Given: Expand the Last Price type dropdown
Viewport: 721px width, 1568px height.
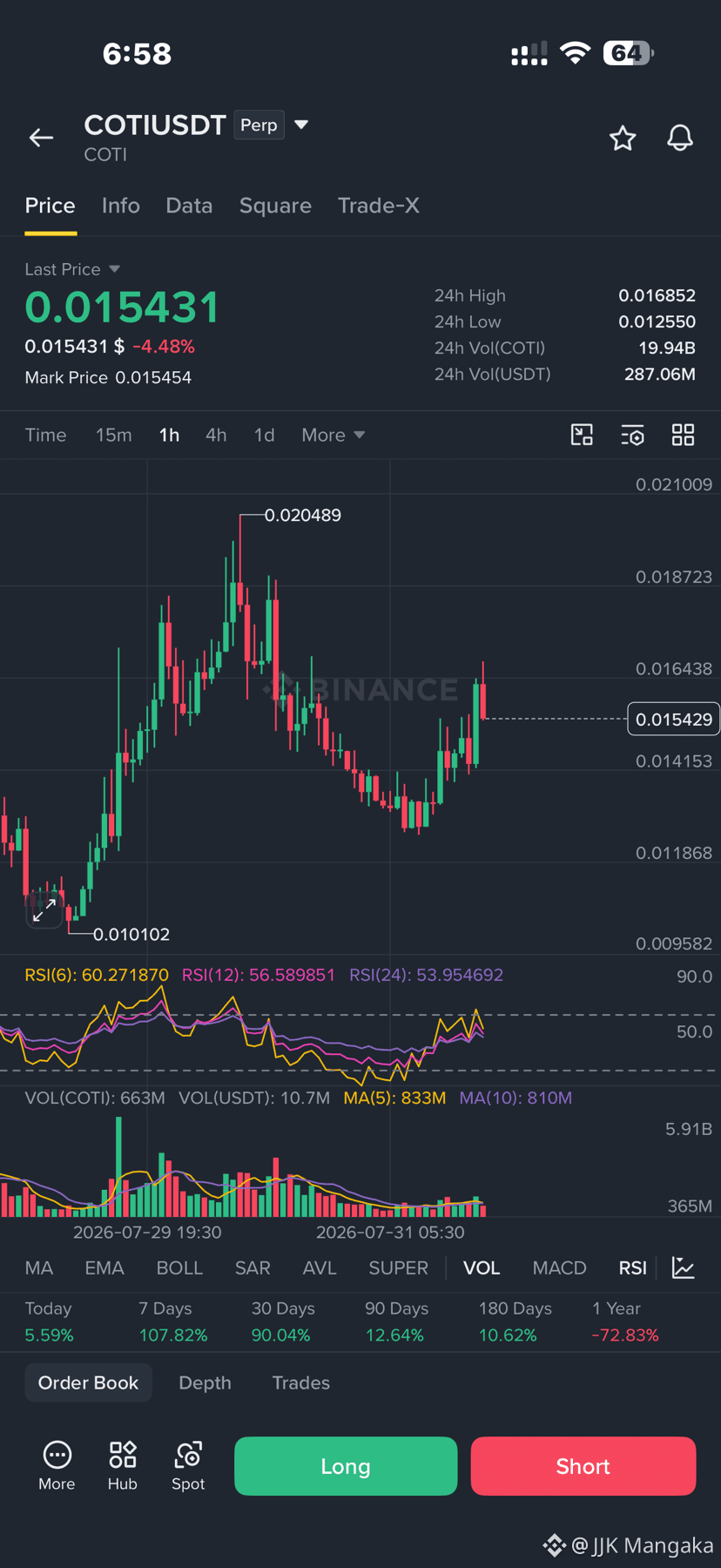Looking at the screenshot, I should [x=115, y=269].
